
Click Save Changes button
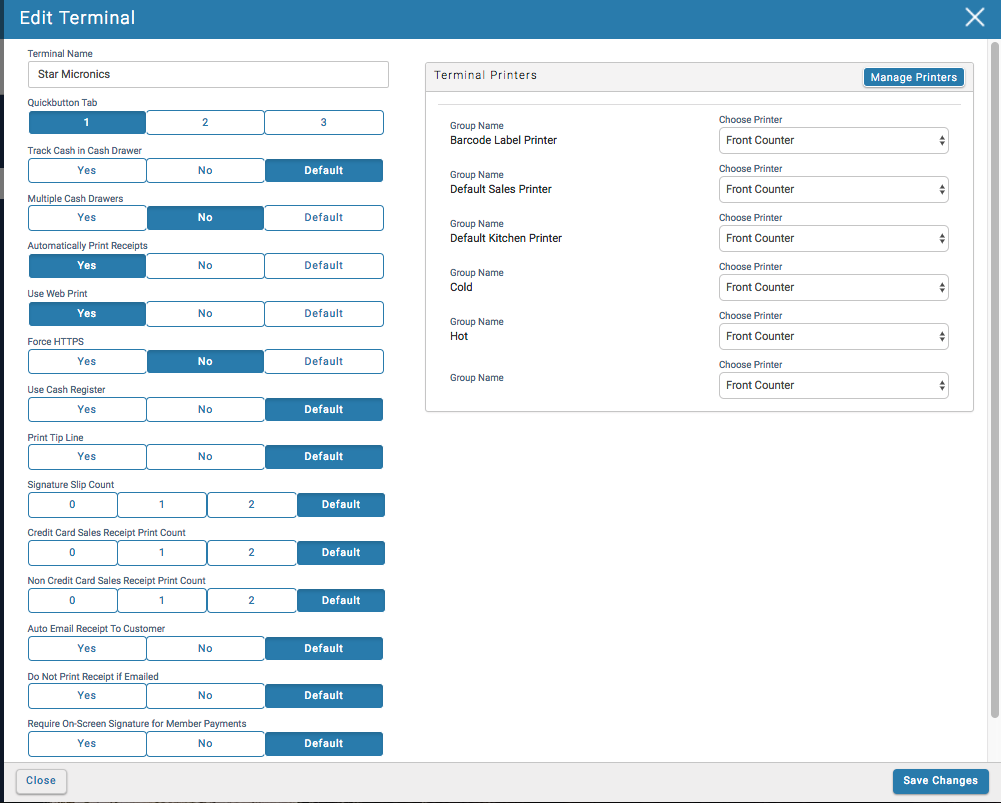940,781
